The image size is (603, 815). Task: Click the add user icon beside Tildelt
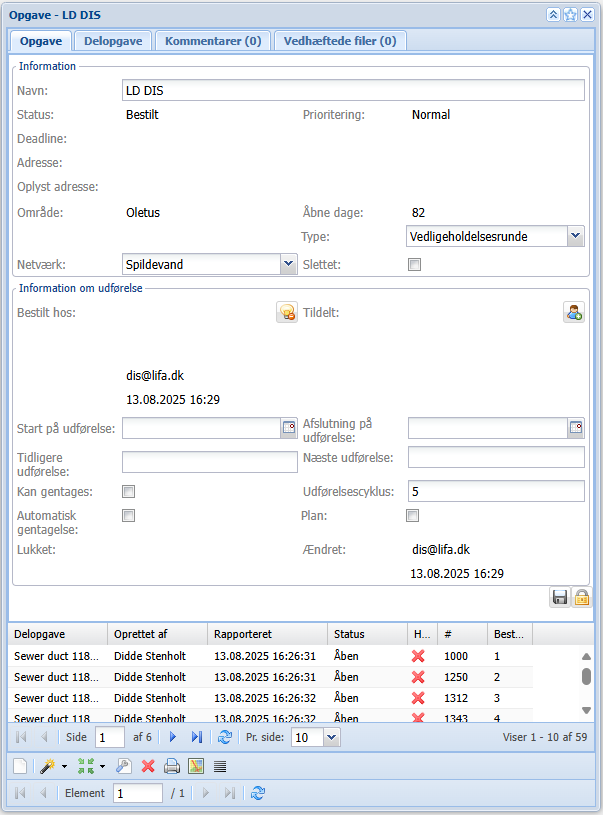tap(574, 312)
